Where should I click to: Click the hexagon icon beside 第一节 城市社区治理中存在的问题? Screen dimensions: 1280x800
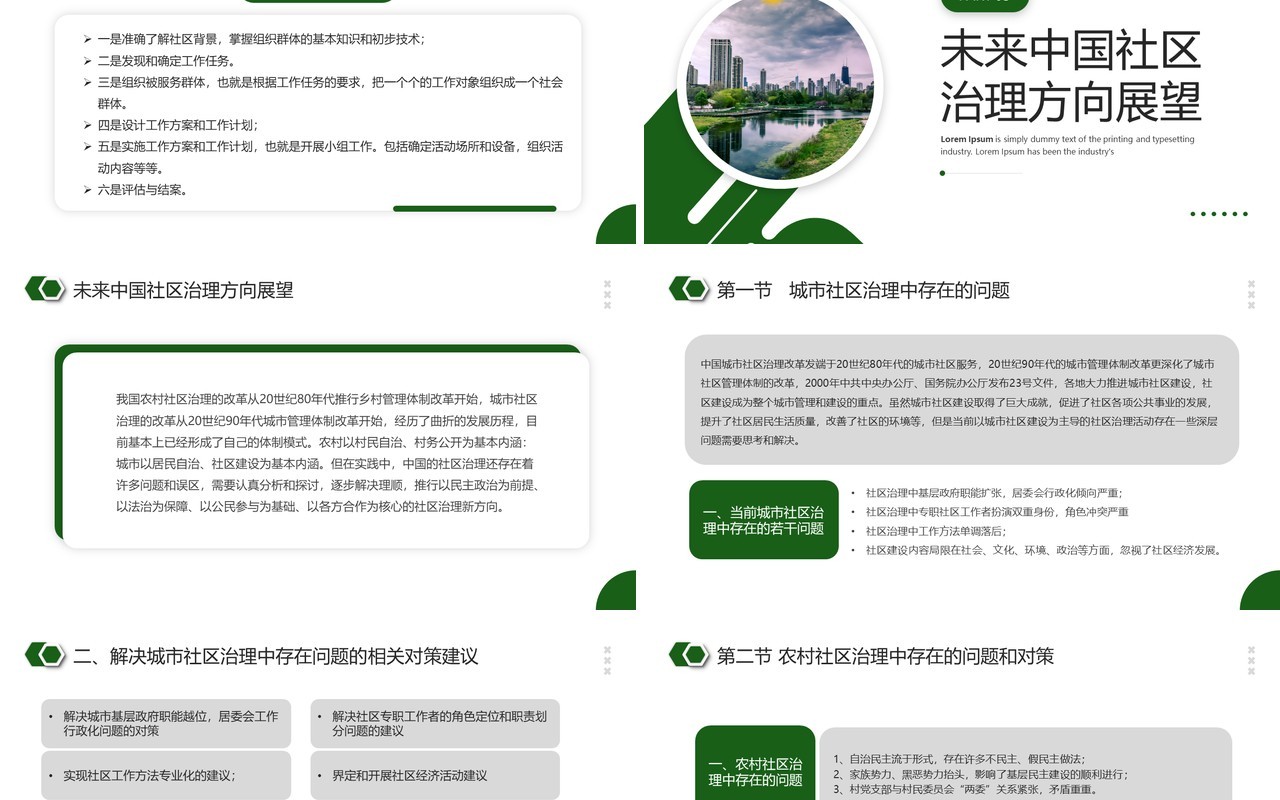click(688, 289)
